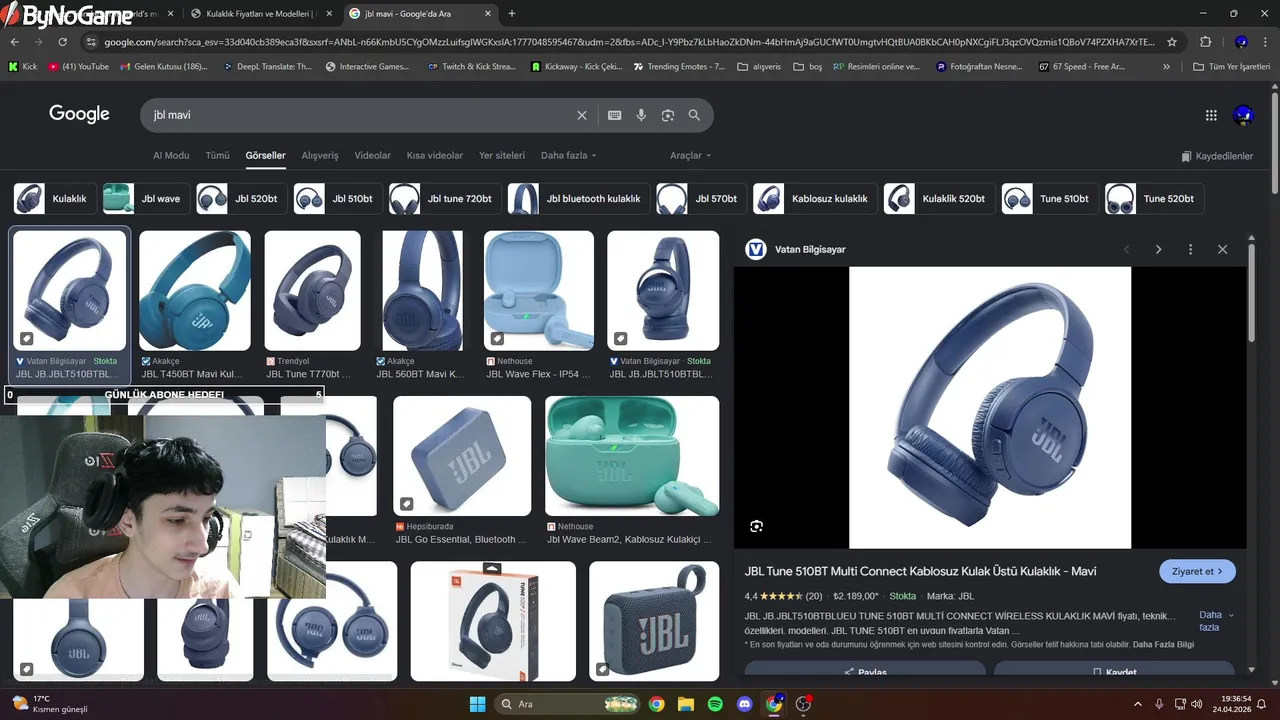
Task: Filter by the Kablosuz kulaklık chip
Action: pyautogui.click(x=815, y=199)
